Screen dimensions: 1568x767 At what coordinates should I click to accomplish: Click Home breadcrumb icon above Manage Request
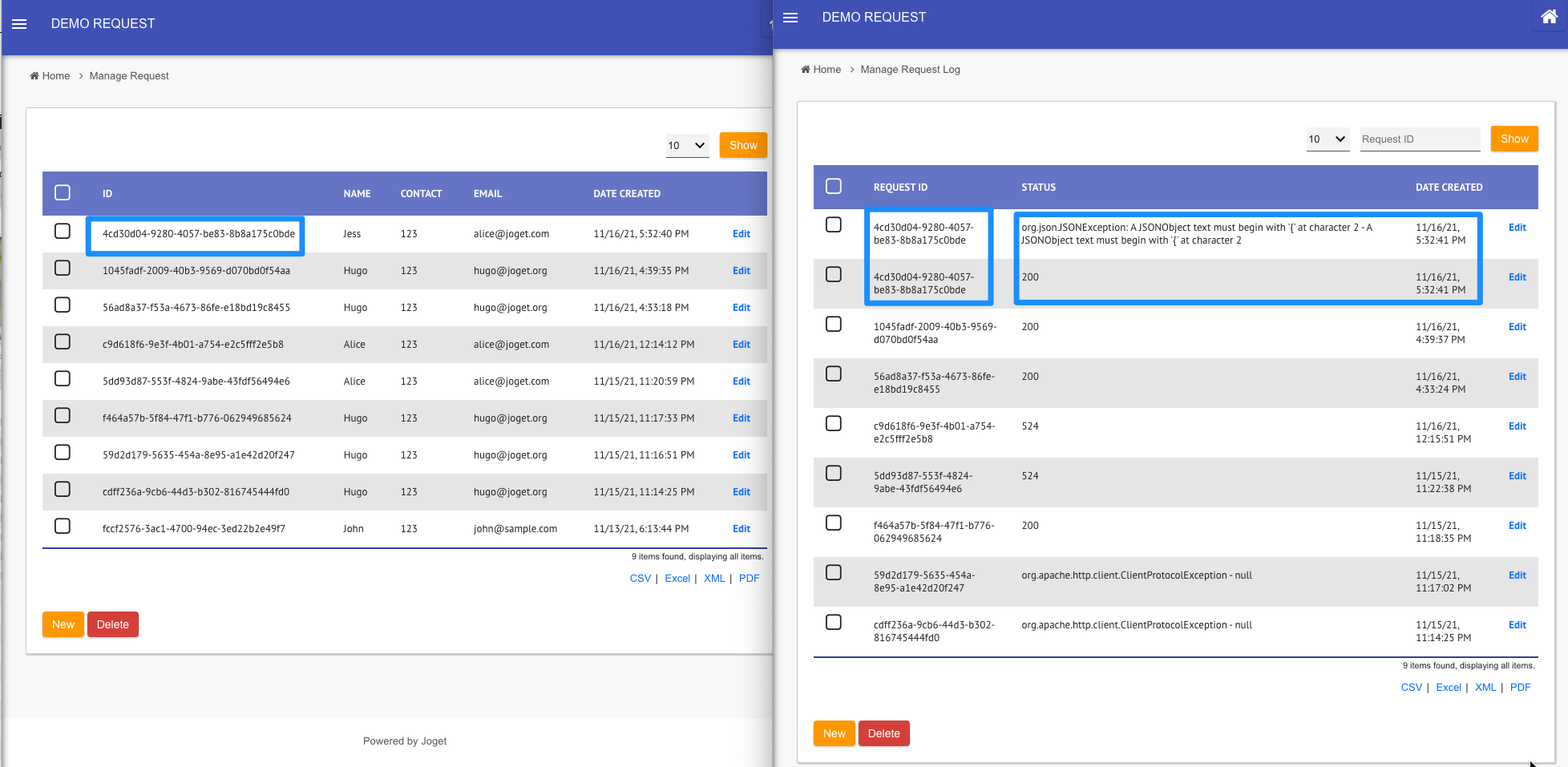point(34,76)
